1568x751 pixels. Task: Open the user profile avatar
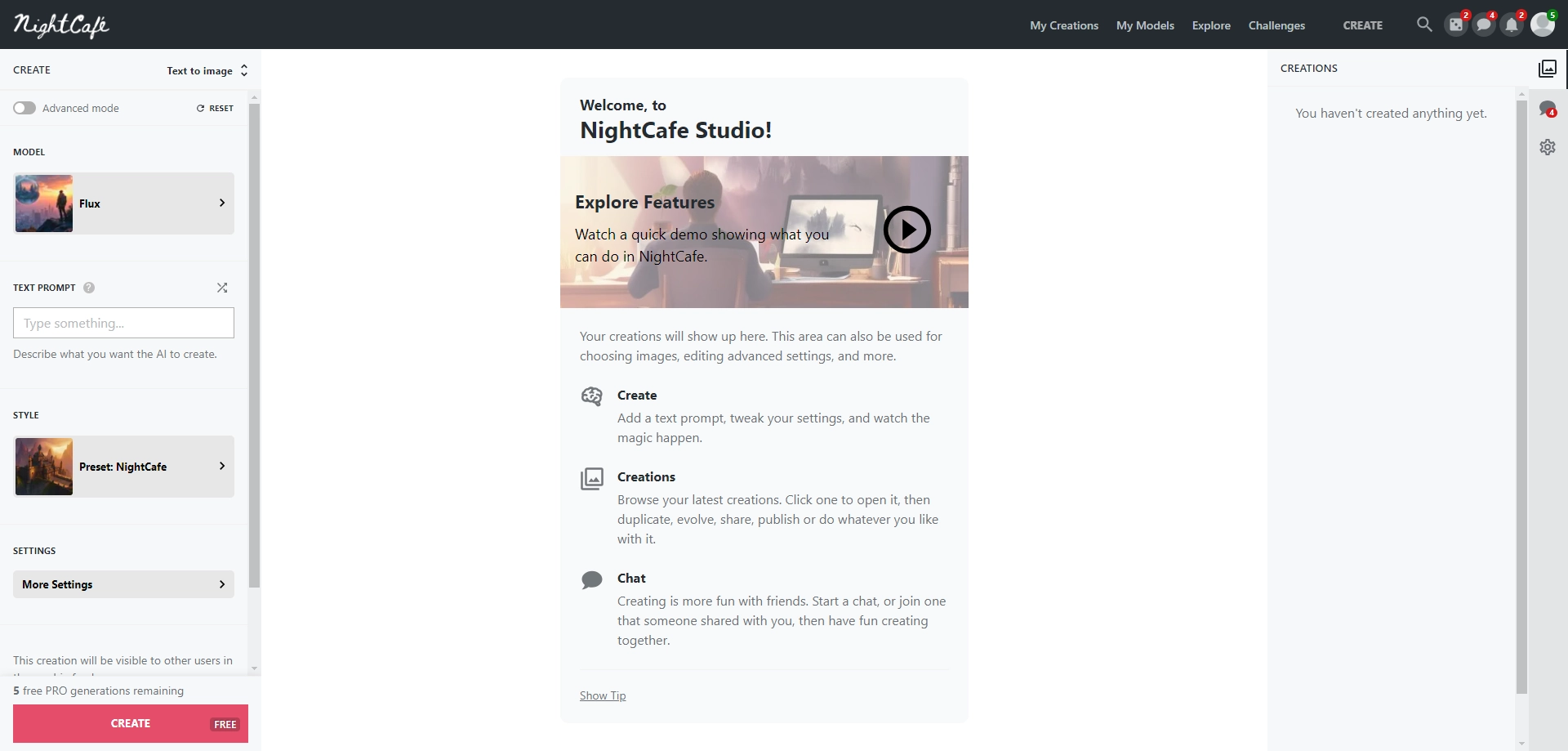point(1542,25)
